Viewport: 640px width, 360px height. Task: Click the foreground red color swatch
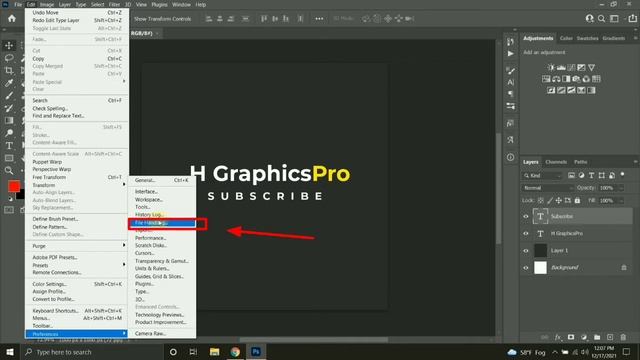13,187
